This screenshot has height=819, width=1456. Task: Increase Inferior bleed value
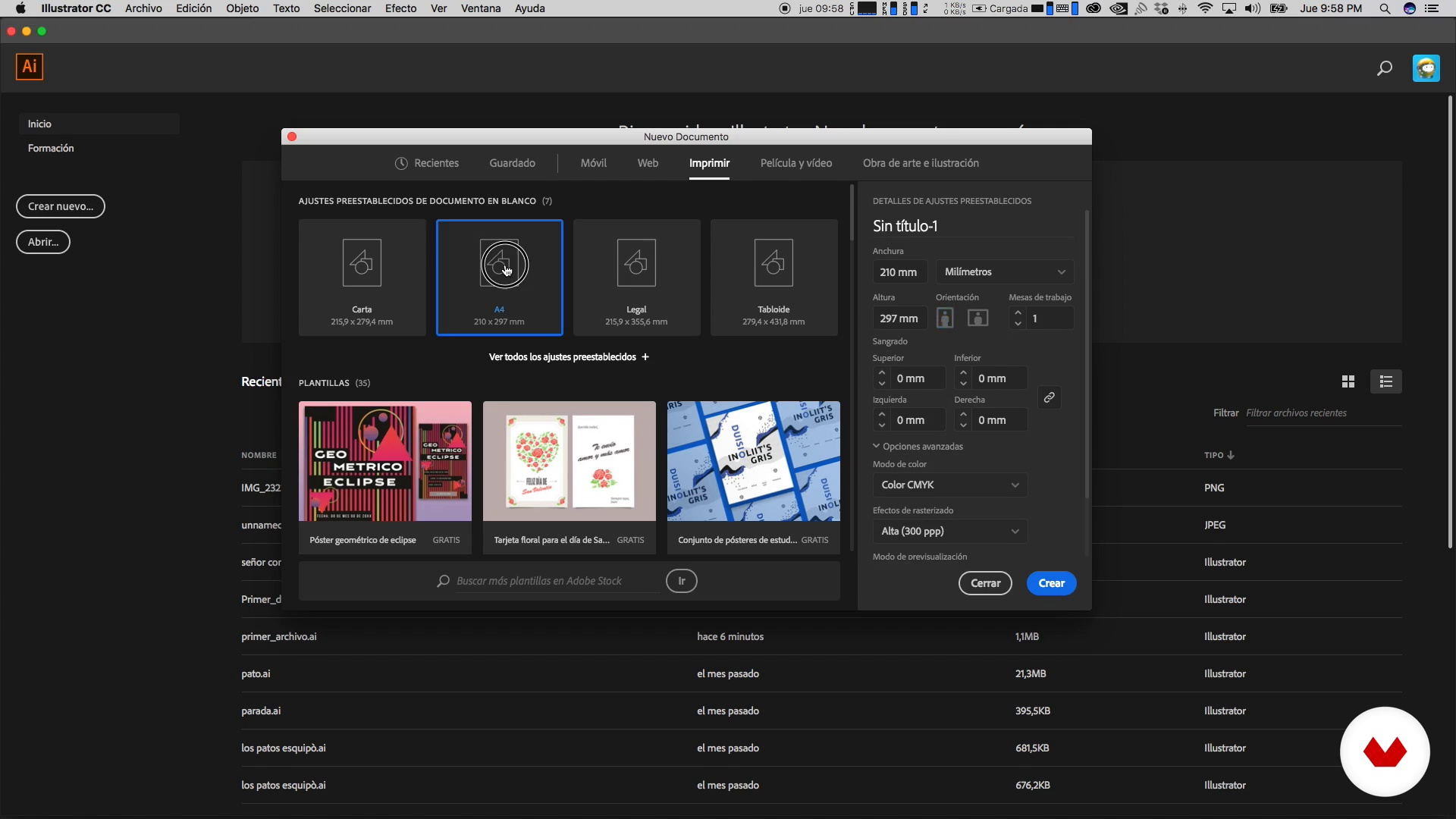pyautogui.click(x=963, y=373)
